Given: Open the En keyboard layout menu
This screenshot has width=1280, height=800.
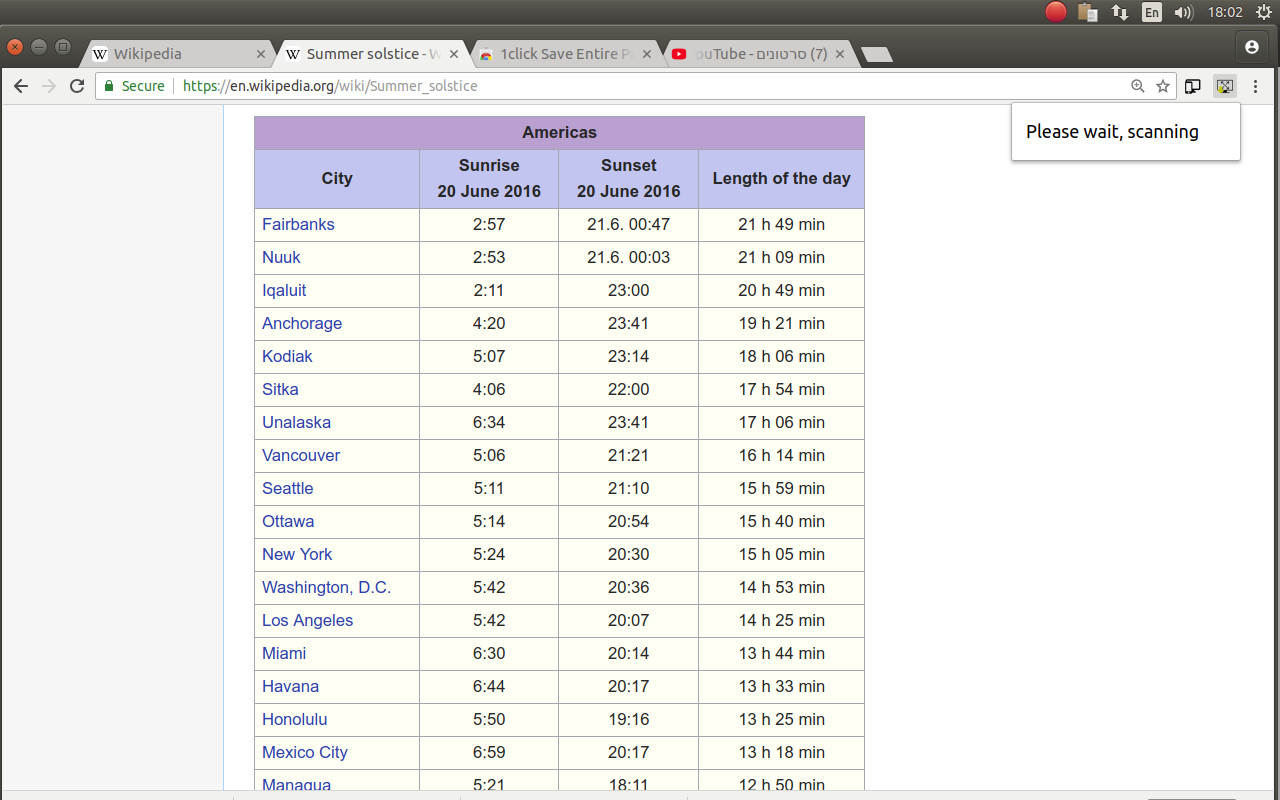Looking at the screenshot, I should (1152, 12).
